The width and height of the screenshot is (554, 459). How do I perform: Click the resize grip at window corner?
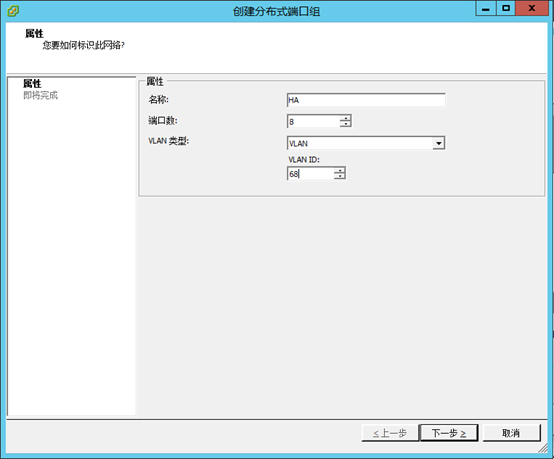coord(542,448)
